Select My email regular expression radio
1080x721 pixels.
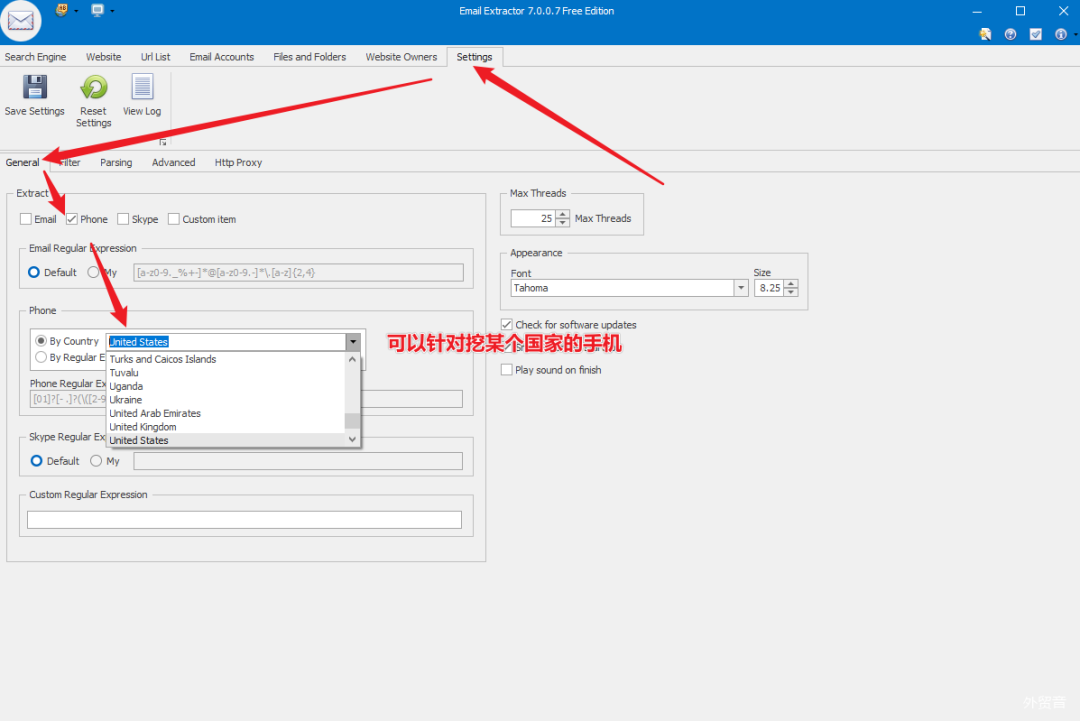coord(93,272)
